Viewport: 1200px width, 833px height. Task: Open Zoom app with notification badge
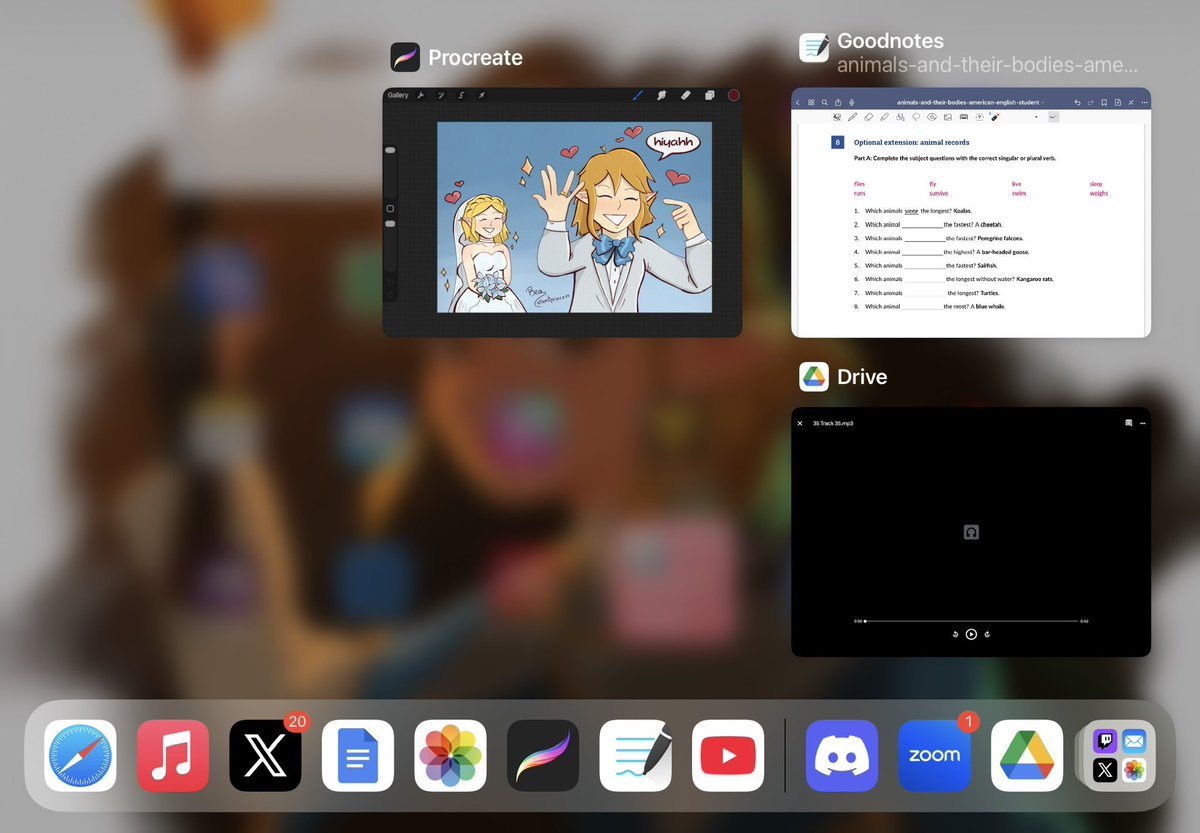[x=934, y=755]
